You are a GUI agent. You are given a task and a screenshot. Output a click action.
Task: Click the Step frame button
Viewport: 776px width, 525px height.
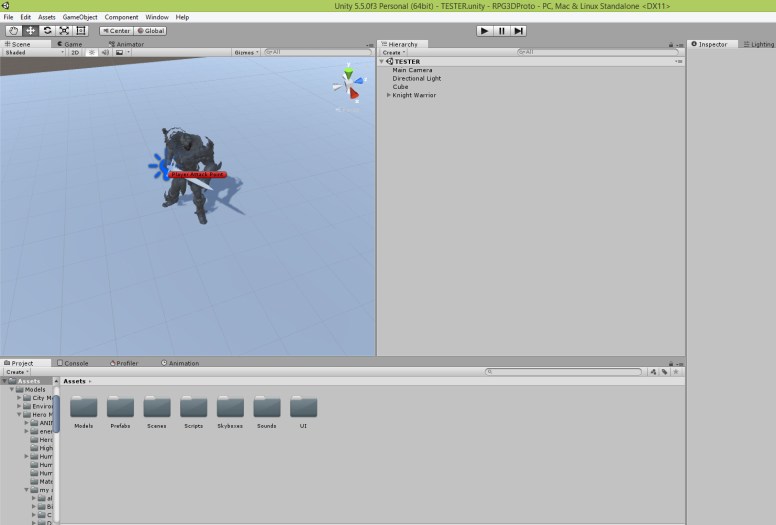pyautogui.click(x=519, y=31)
